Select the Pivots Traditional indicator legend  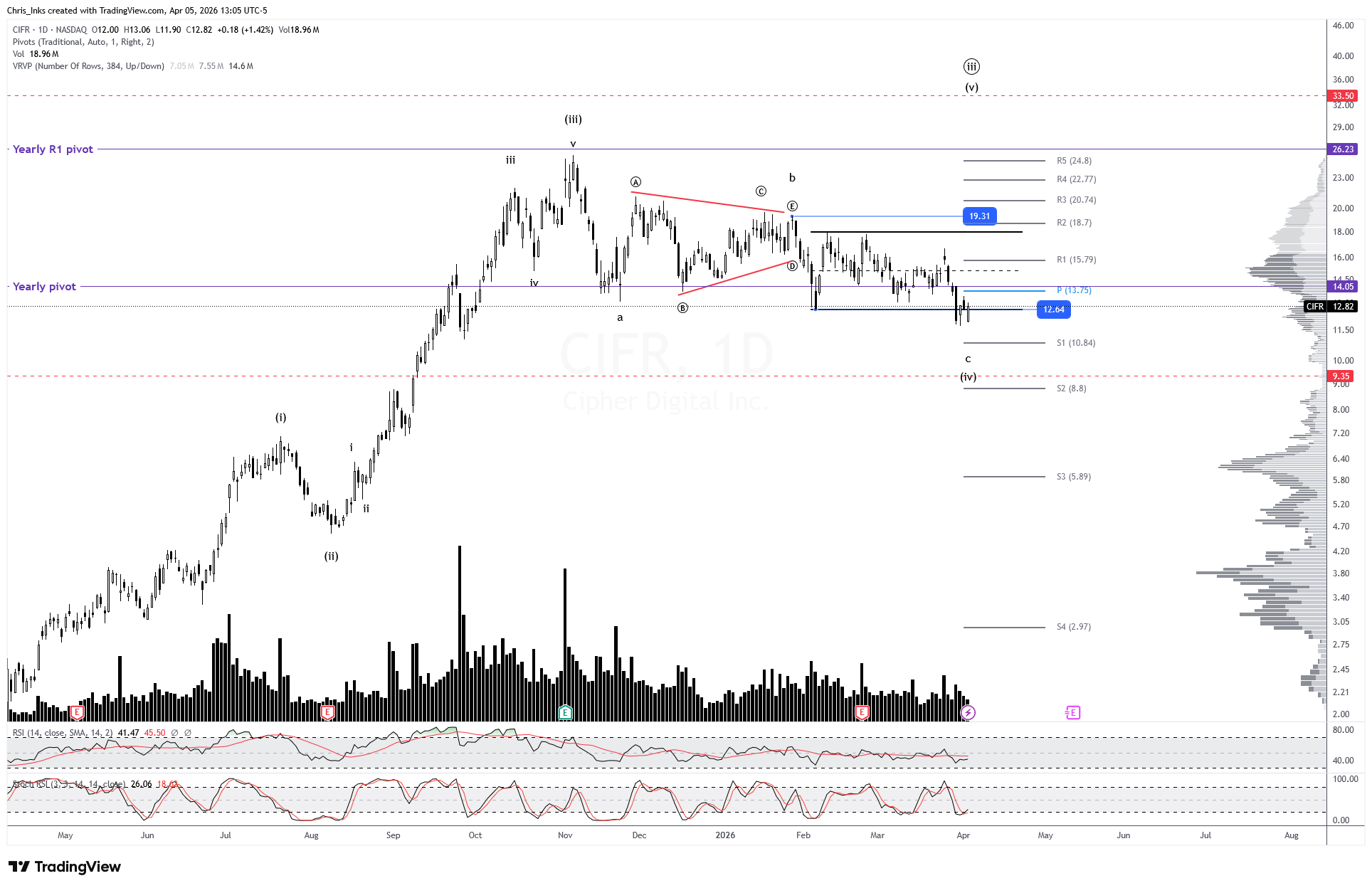83,42
